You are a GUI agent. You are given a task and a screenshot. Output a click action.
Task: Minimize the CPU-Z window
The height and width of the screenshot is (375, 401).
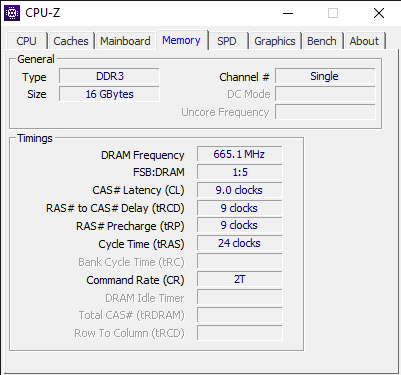pyautogui.click(x=288, y=13)
